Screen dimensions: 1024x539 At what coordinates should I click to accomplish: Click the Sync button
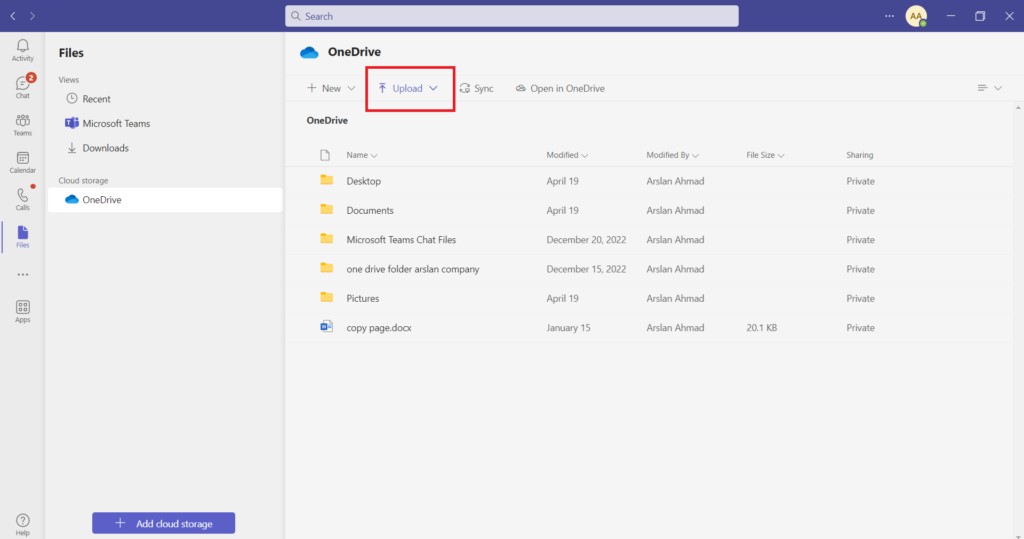(x=477, y=88)
